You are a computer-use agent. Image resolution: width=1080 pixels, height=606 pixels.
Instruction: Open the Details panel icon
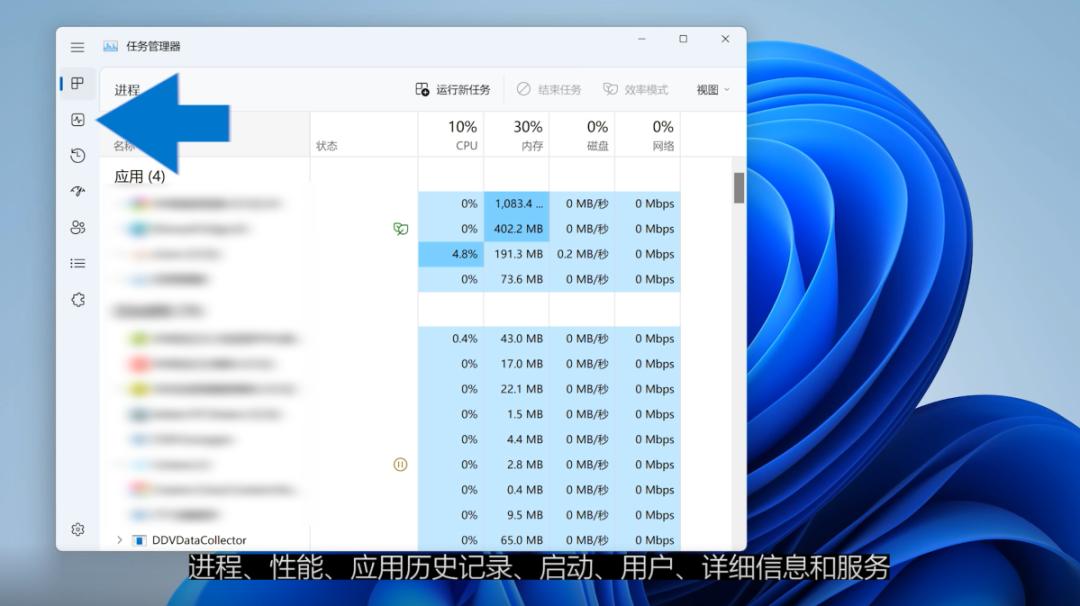(x=78, y=263)
